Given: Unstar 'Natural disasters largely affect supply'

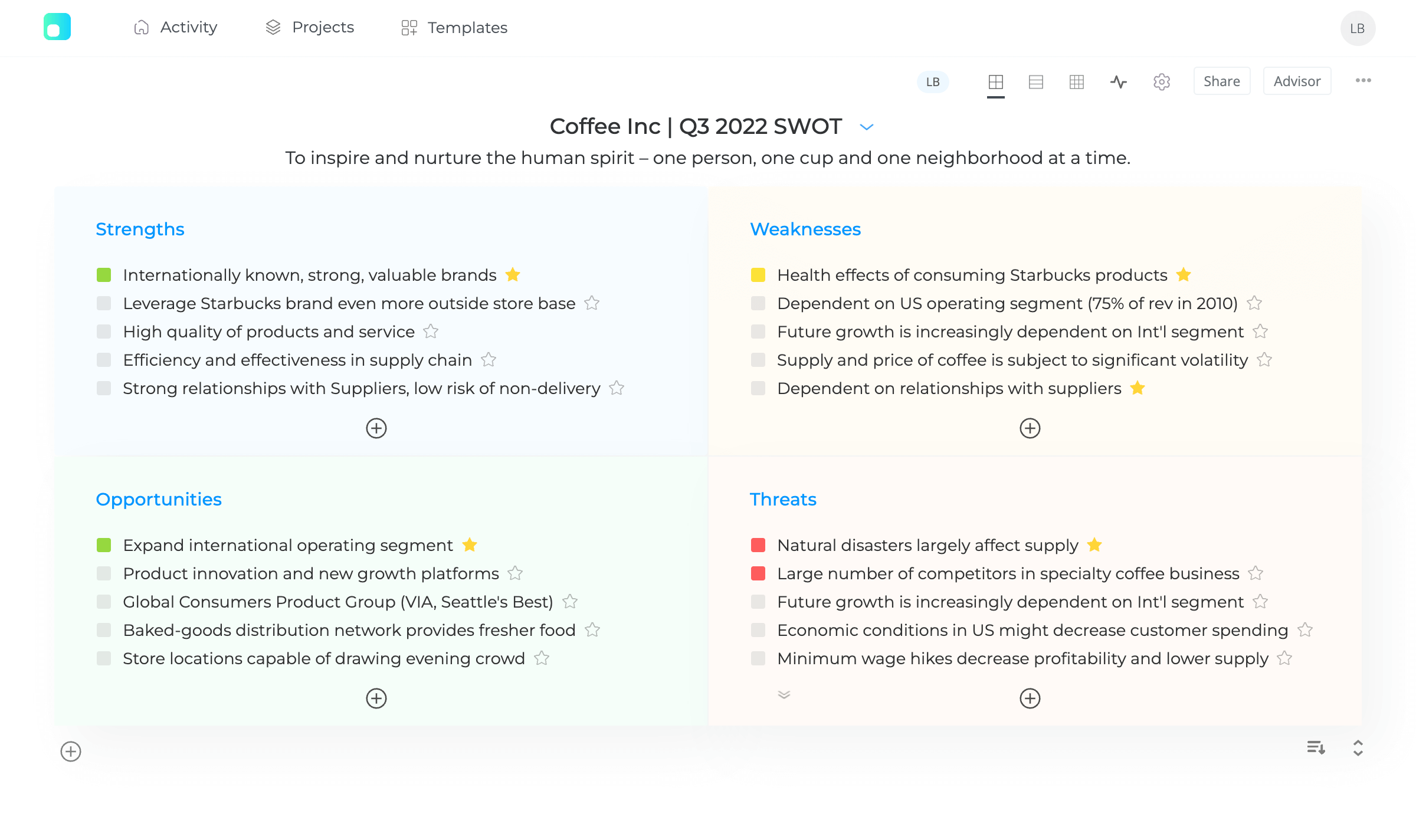Looking at the screenshot, I should pyautogui.click(x=1094, y=545).
